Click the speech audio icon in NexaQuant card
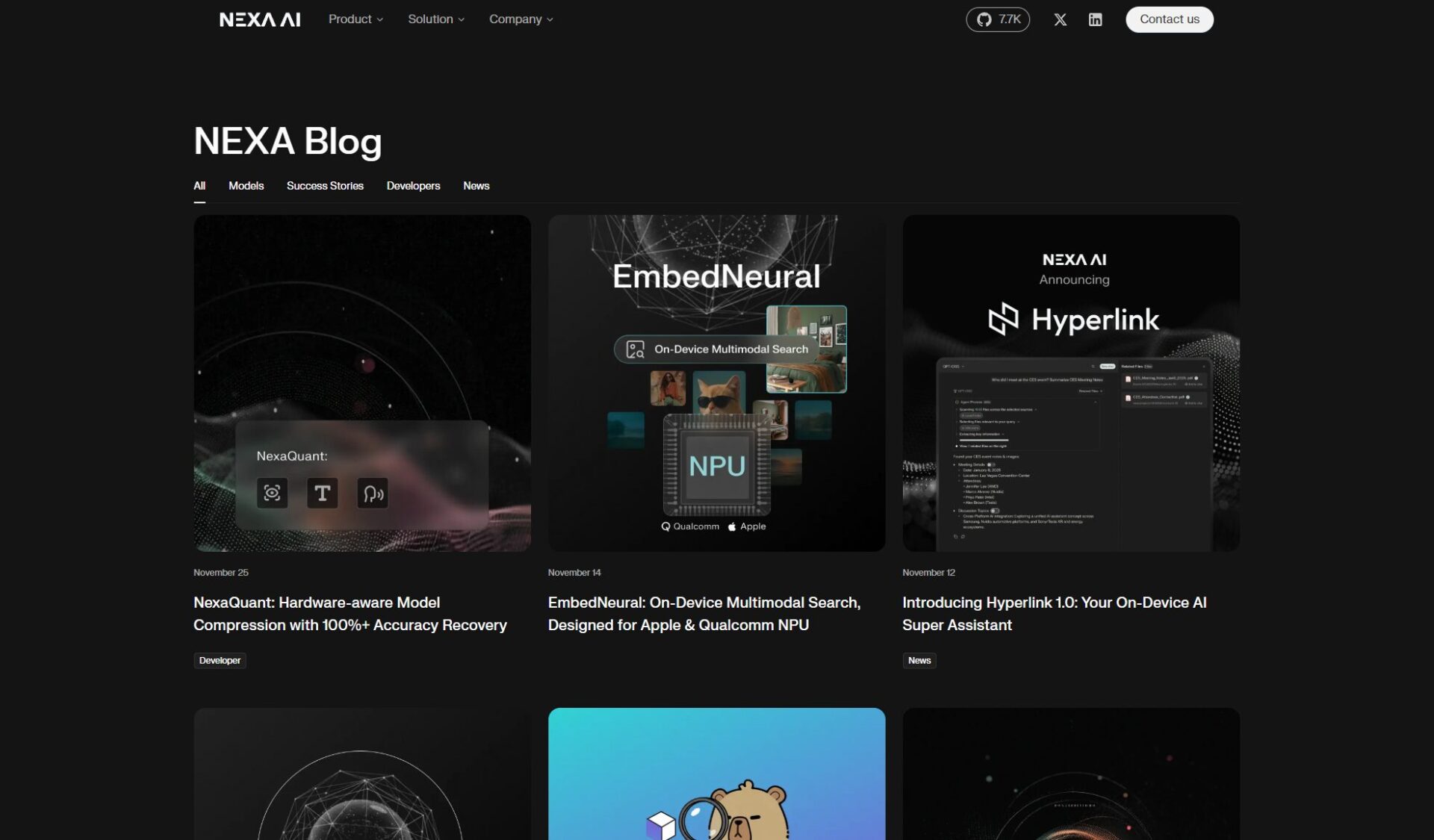 [373, 493]
